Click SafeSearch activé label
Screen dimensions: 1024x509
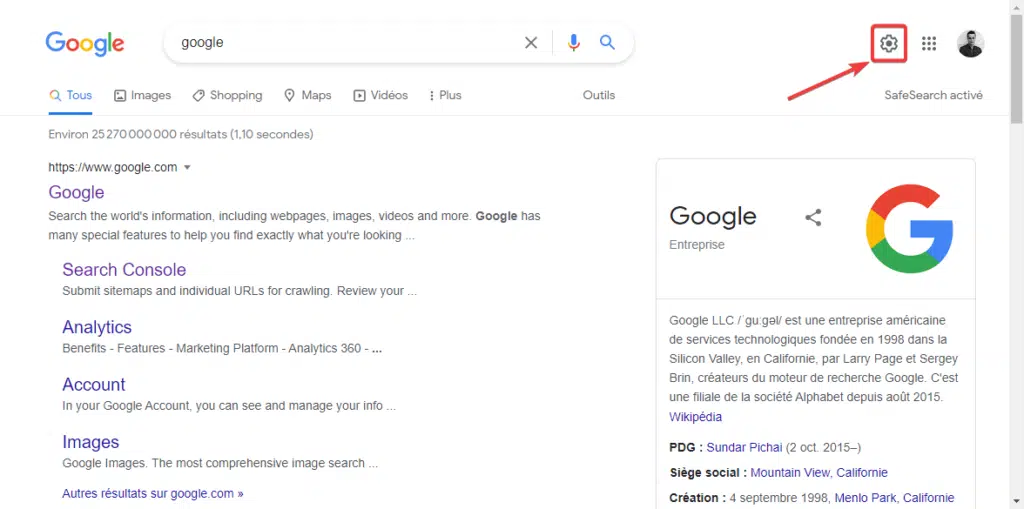(933, 95)
